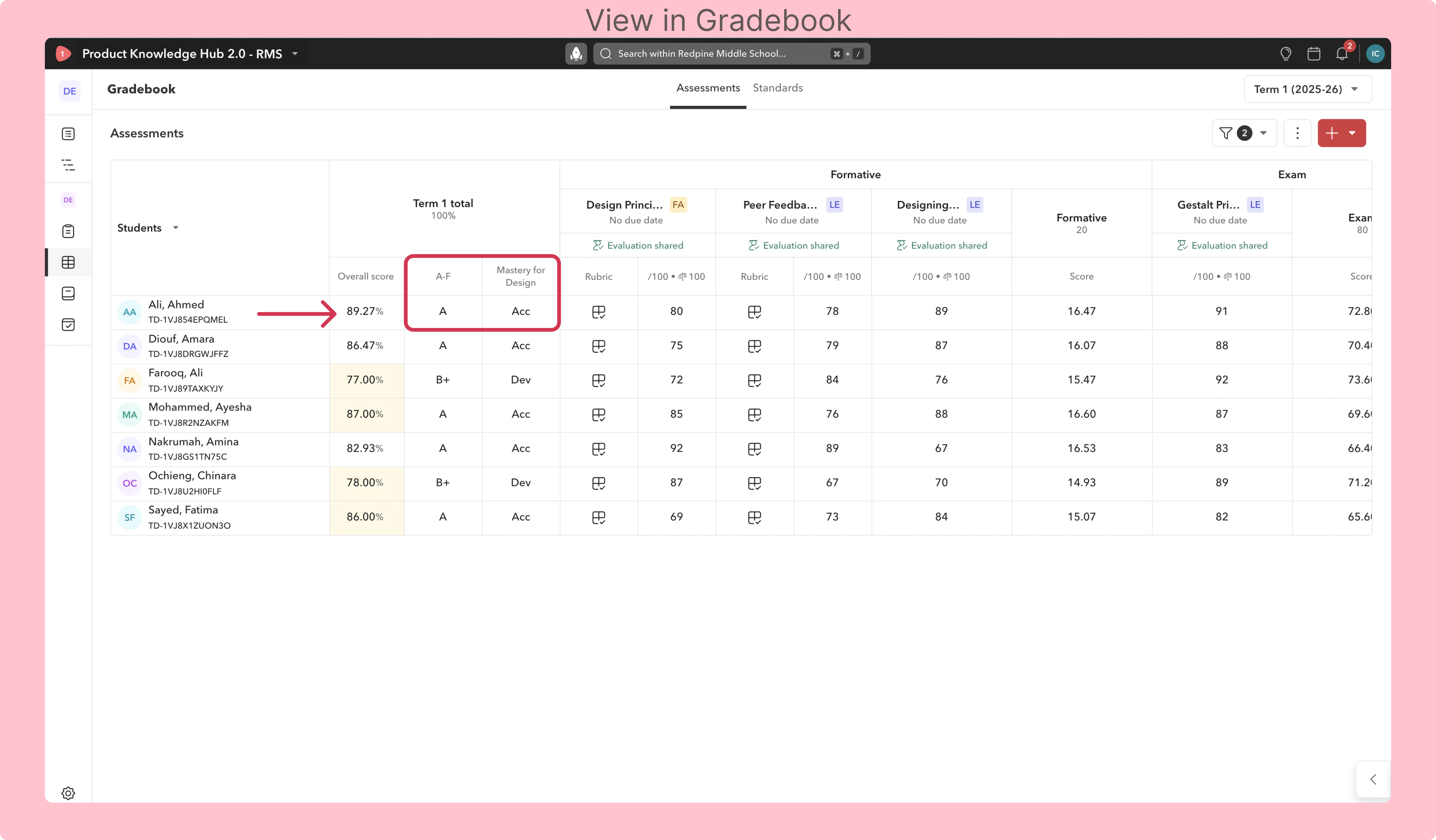The height and width of the screenshot is (840, 1436).
Task: Click the 77.00% overall score cell
Action: tap(366, 381)
